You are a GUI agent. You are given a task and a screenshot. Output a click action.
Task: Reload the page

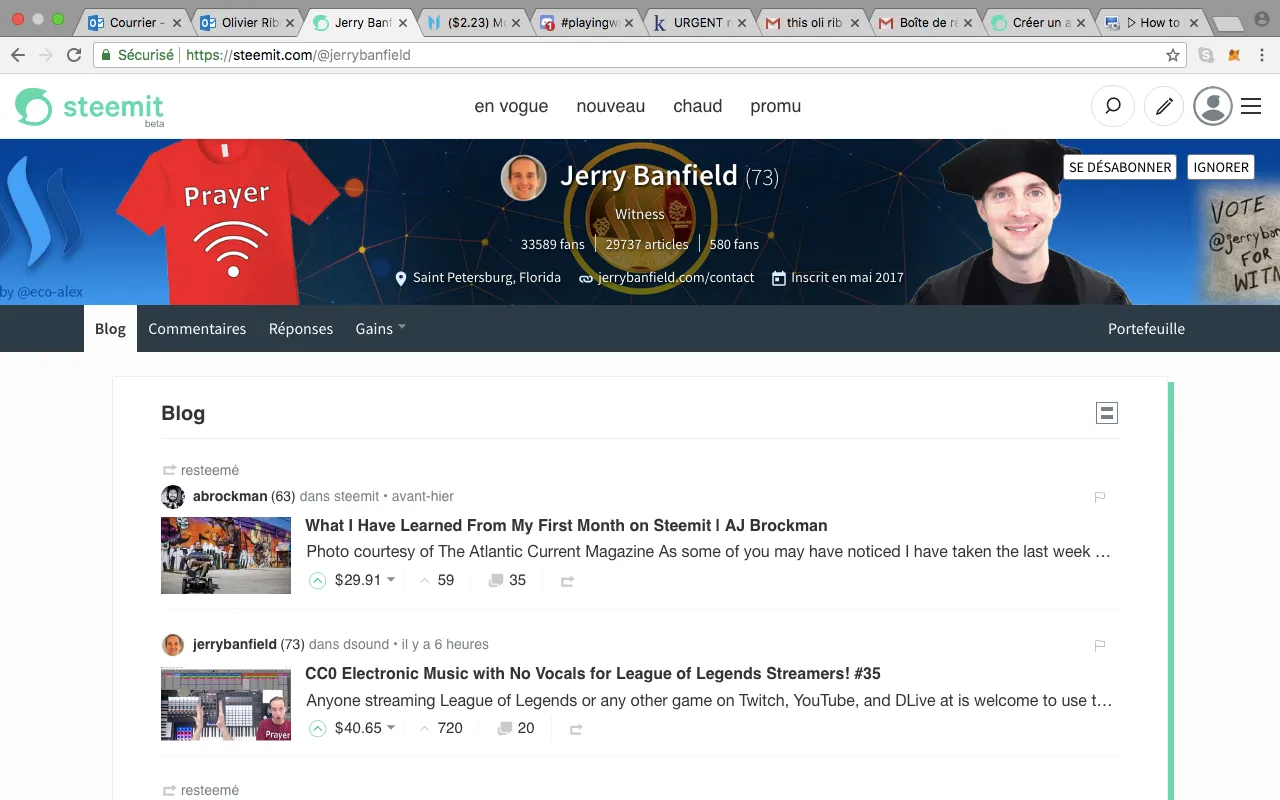(x=74, y=55)
